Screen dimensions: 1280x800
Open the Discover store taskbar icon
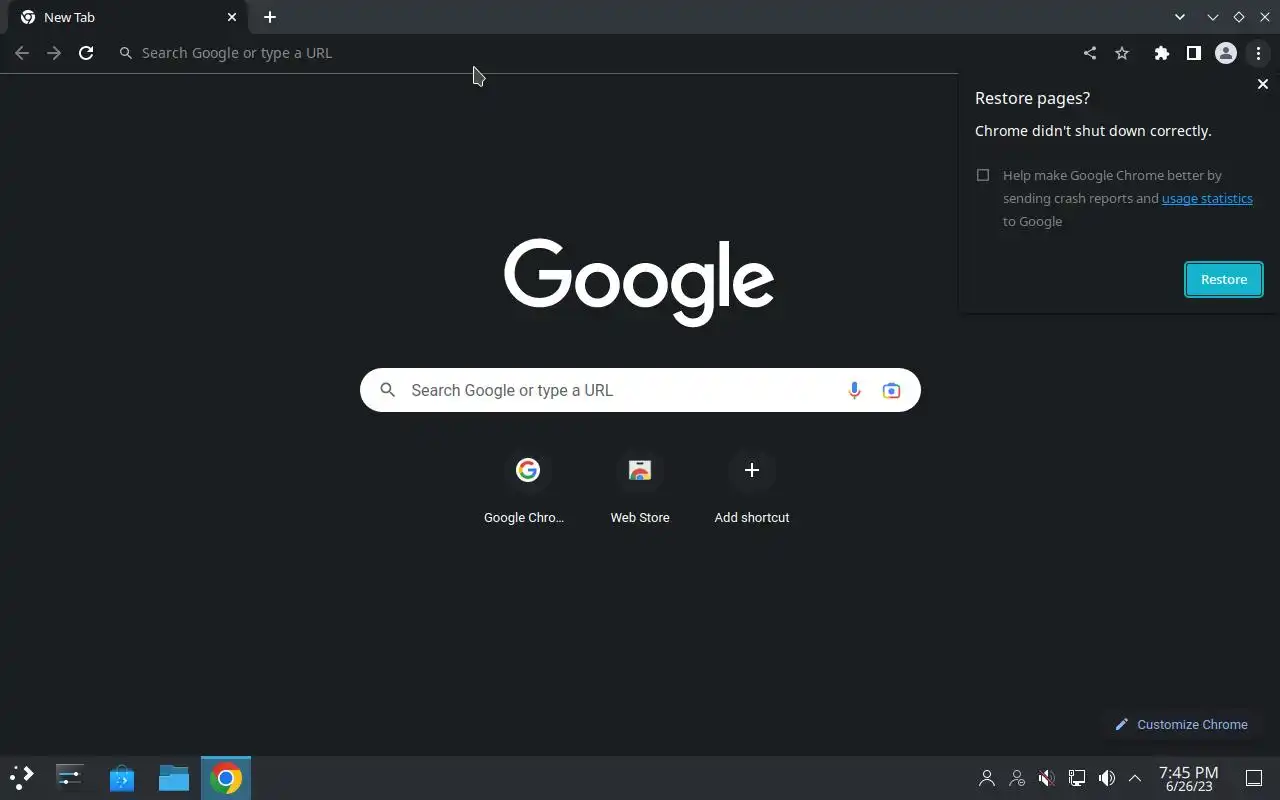coord(122,777)
